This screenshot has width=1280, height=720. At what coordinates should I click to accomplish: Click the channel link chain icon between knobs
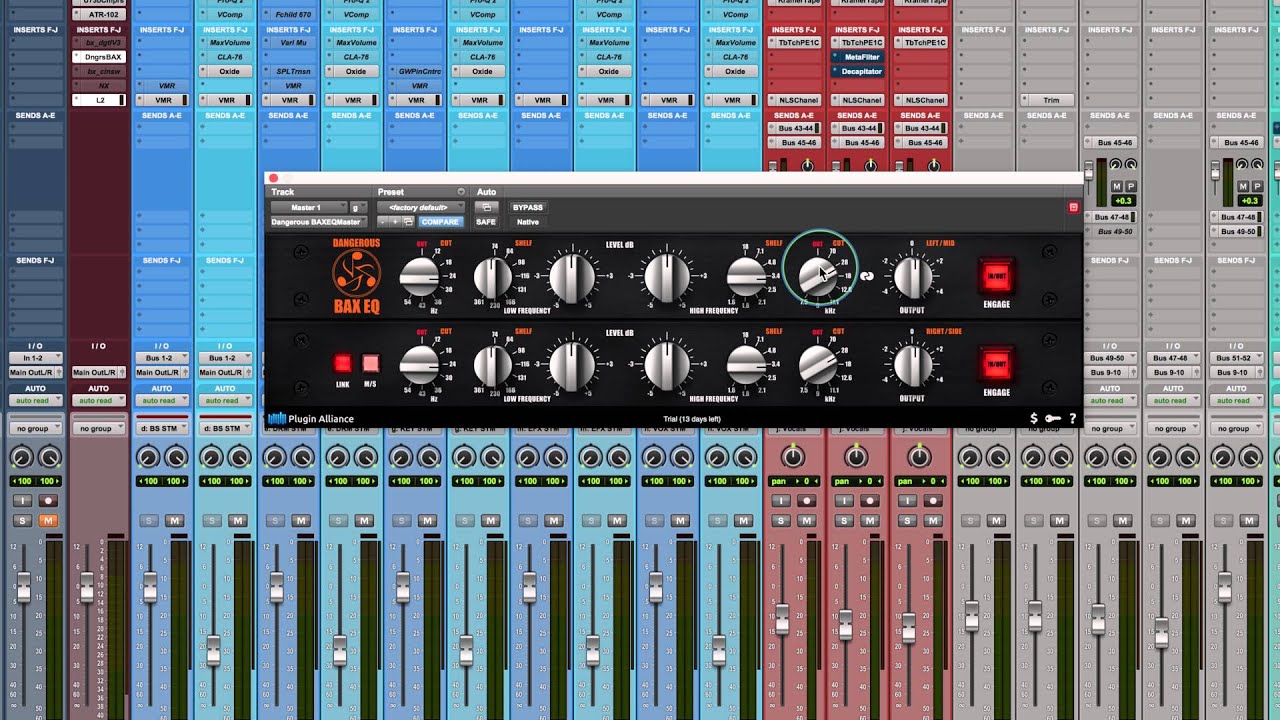(866, 276)
